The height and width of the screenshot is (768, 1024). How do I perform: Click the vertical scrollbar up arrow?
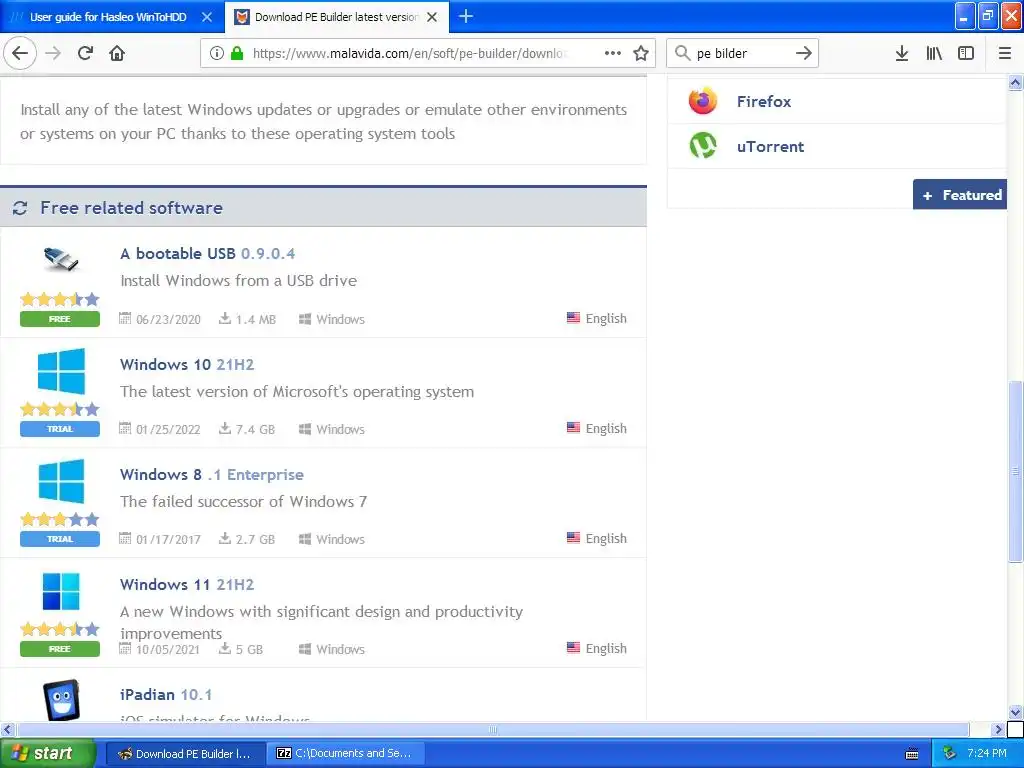pos(1016,83)
